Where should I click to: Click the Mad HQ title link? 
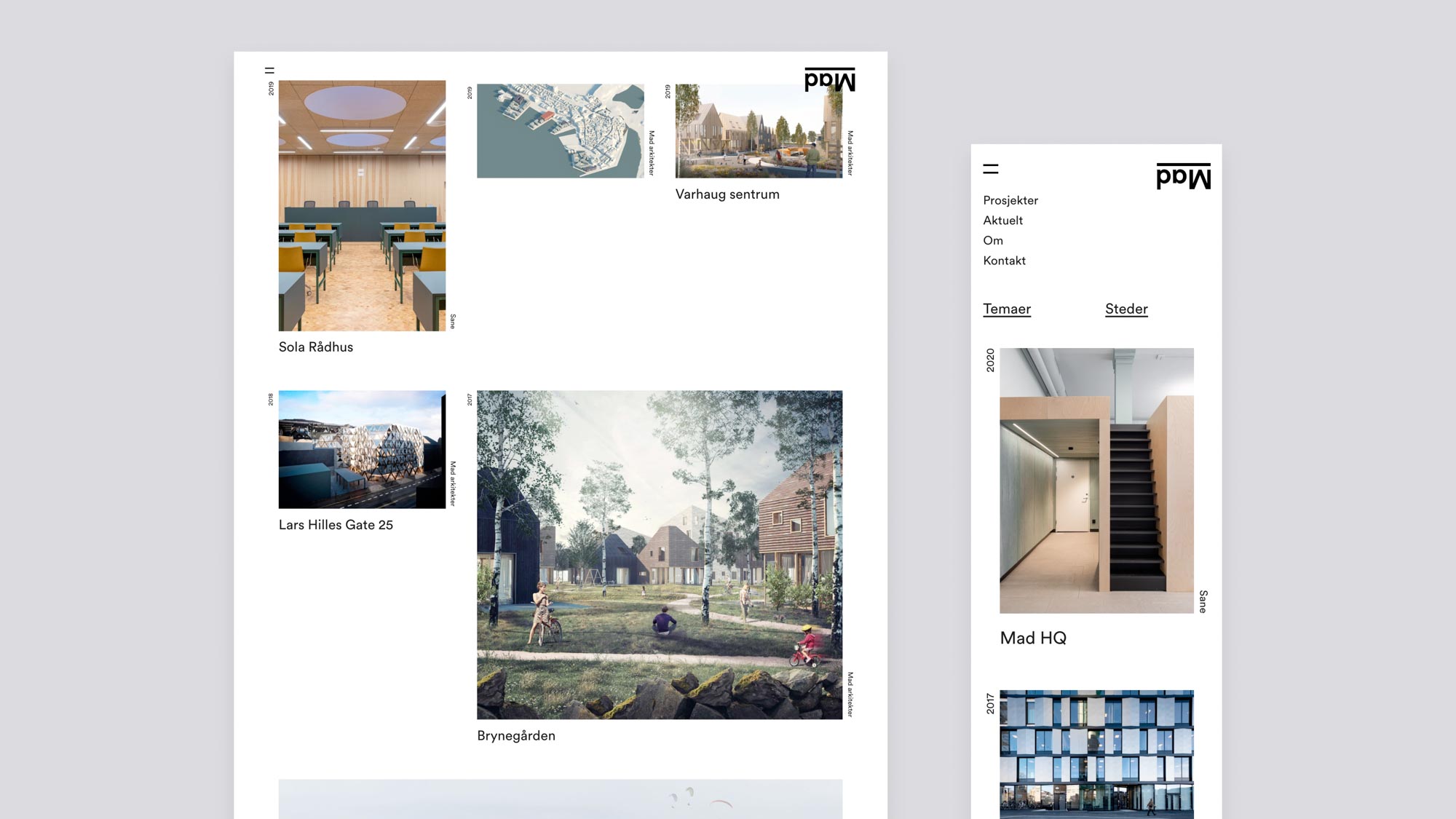coord(1032,638)
